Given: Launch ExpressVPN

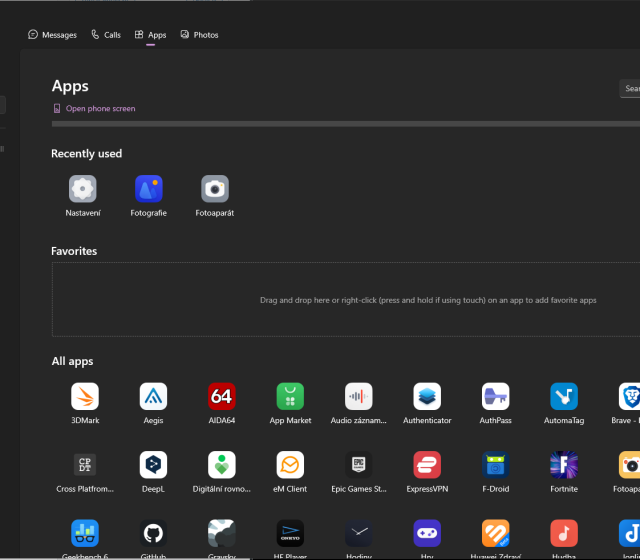Looking at the screenshot, I should click(x=427, y=465).
